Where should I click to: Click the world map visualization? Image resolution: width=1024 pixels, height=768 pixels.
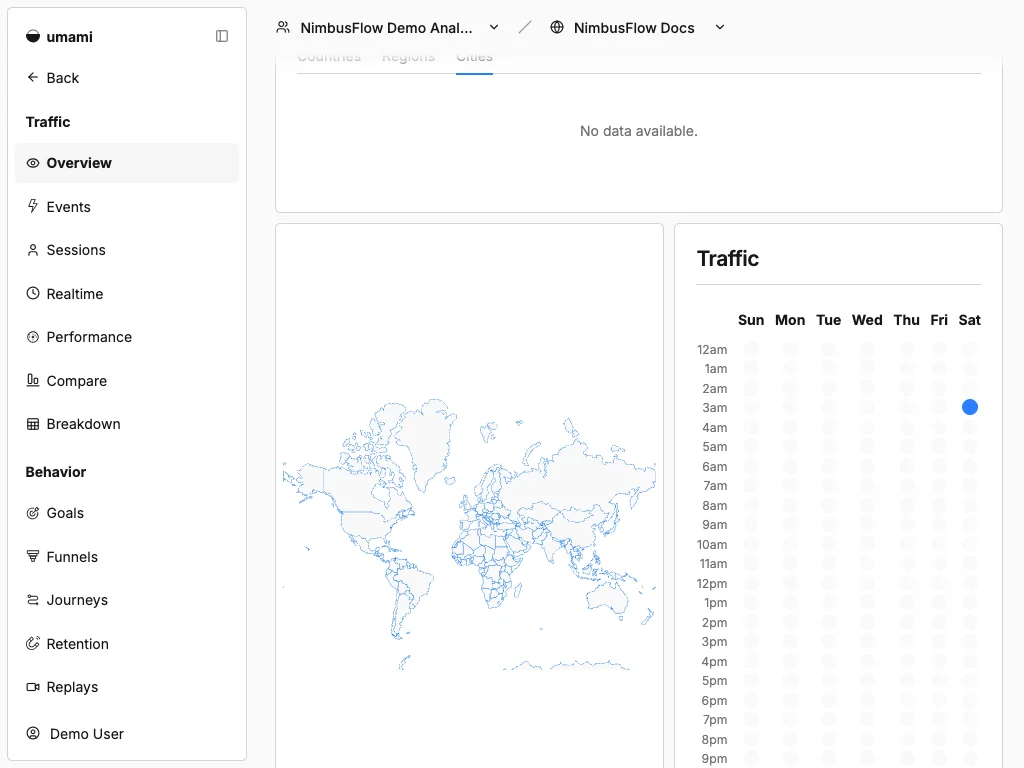click(469, 534)
